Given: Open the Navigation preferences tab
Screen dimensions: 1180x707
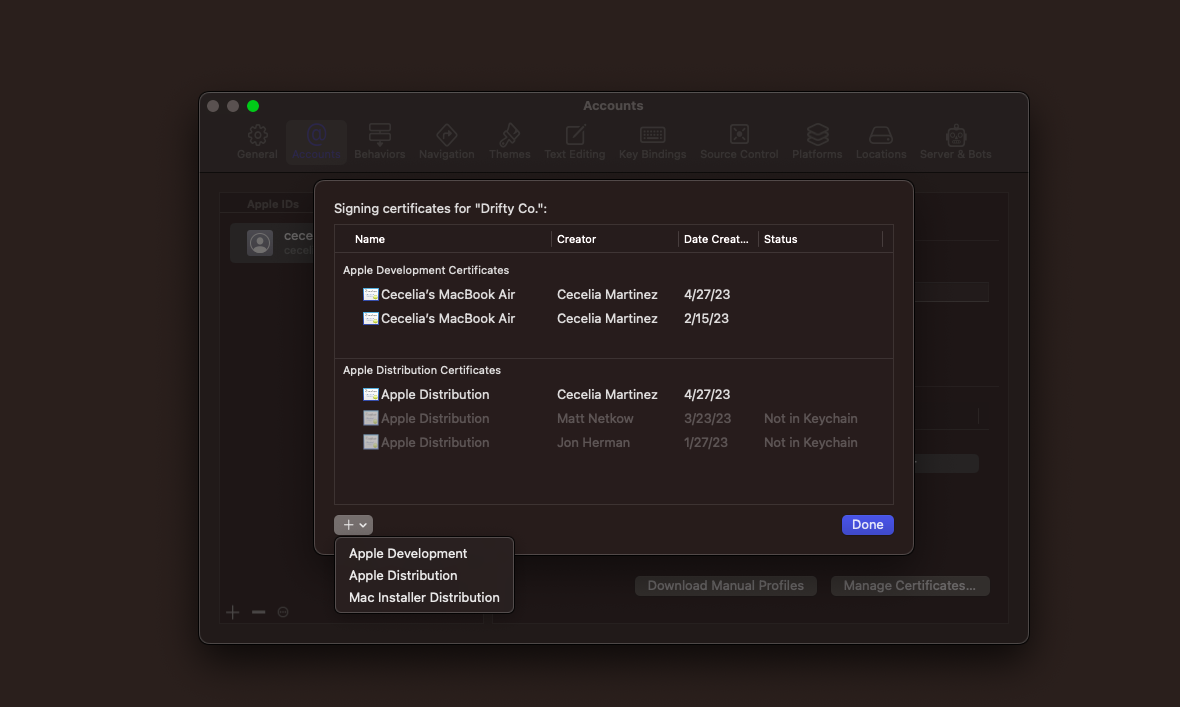Looking at the screenshot, I should click(446, 142).
